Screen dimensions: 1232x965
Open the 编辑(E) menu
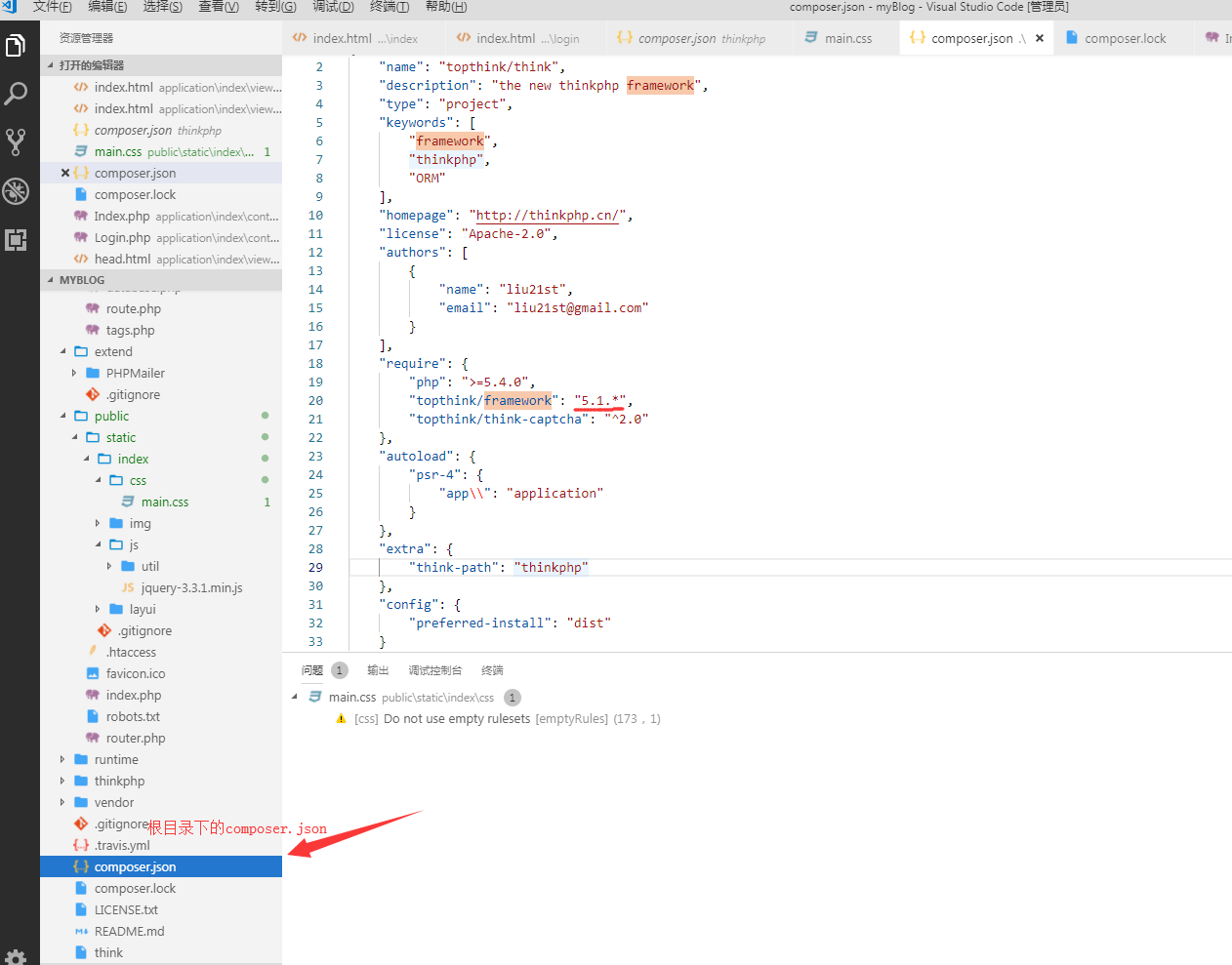click(x=107, y=7)
